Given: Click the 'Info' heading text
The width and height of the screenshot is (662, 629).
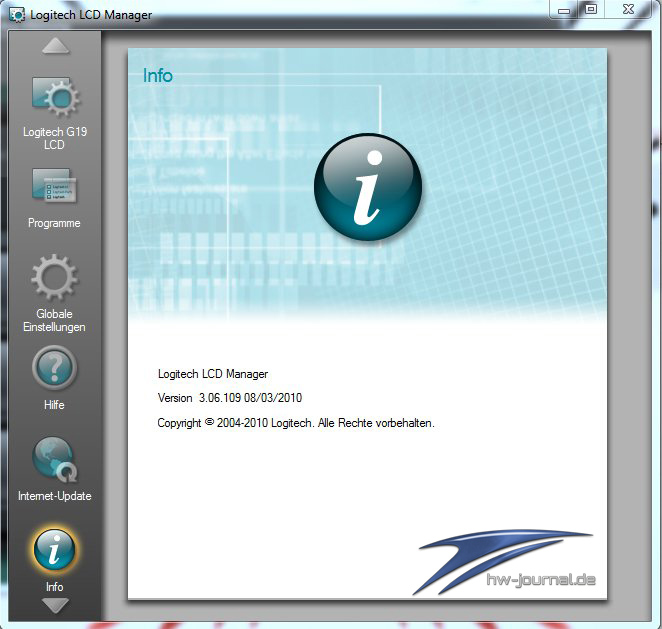Looking at the screenshot, I should [158, 76].
